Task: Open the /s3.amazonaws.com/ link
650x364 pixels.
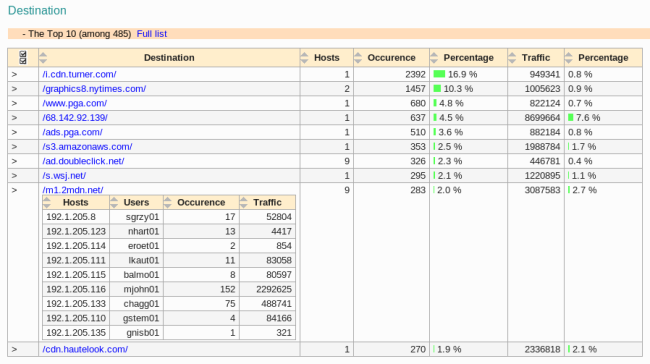Action: (x=87, y=147)
